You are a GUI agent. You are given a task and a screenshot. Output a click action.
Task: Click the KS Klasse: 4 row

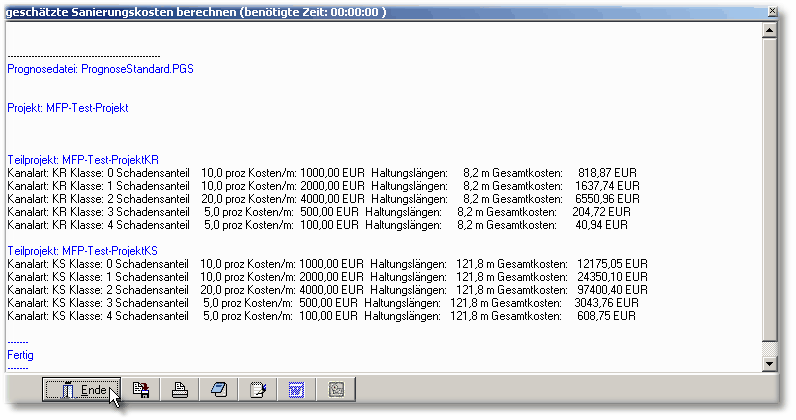tap(320, 314)
